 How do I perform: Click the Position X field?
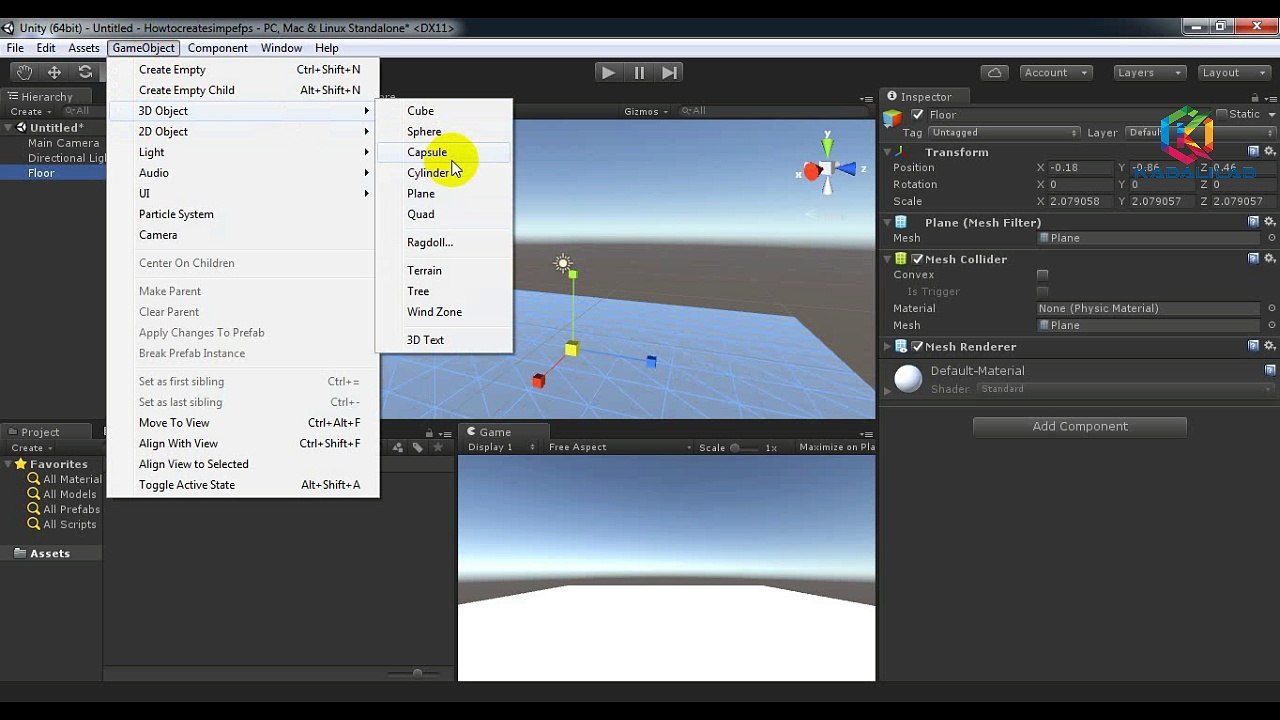click(x=1079, y=168)
